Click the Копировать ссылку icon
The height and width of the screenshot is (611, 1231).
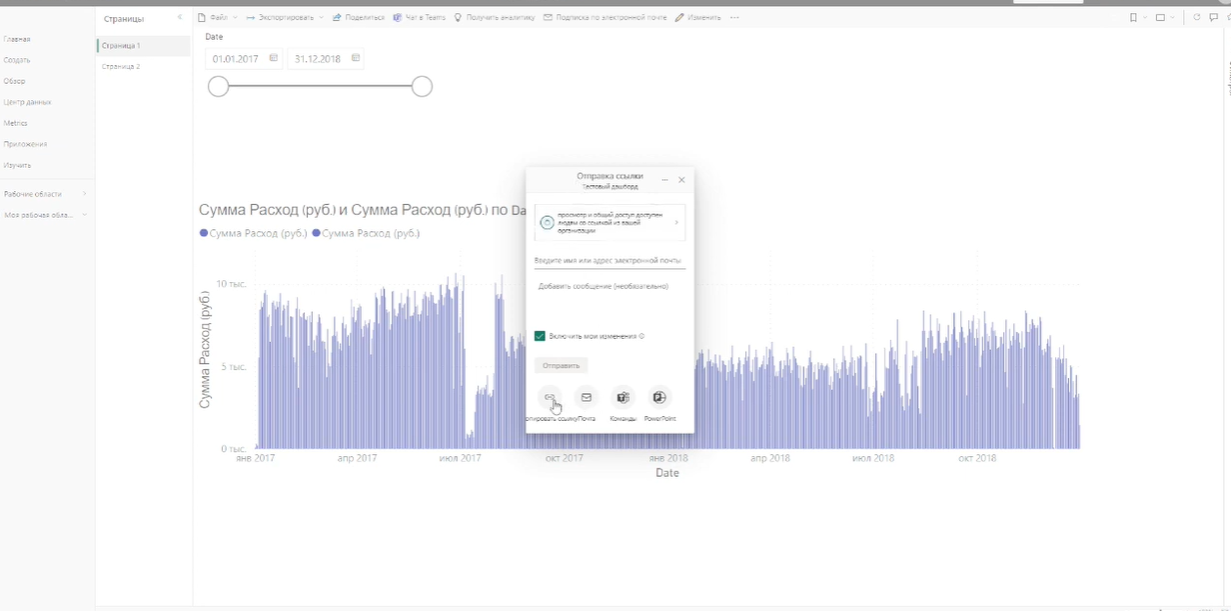[548, 397]
